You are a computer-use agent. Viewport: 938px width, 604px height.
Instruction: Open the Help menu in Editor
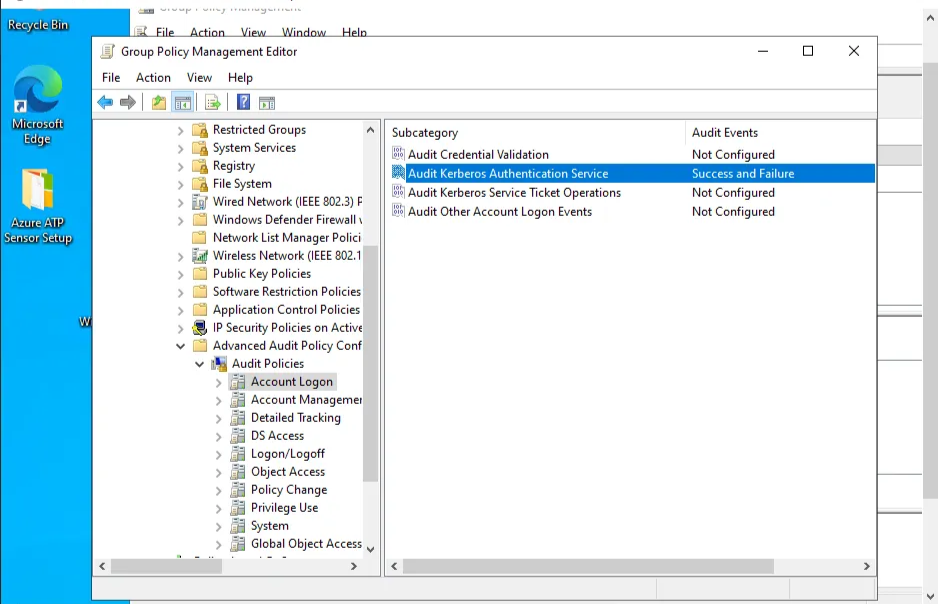[x=240, y=78]
